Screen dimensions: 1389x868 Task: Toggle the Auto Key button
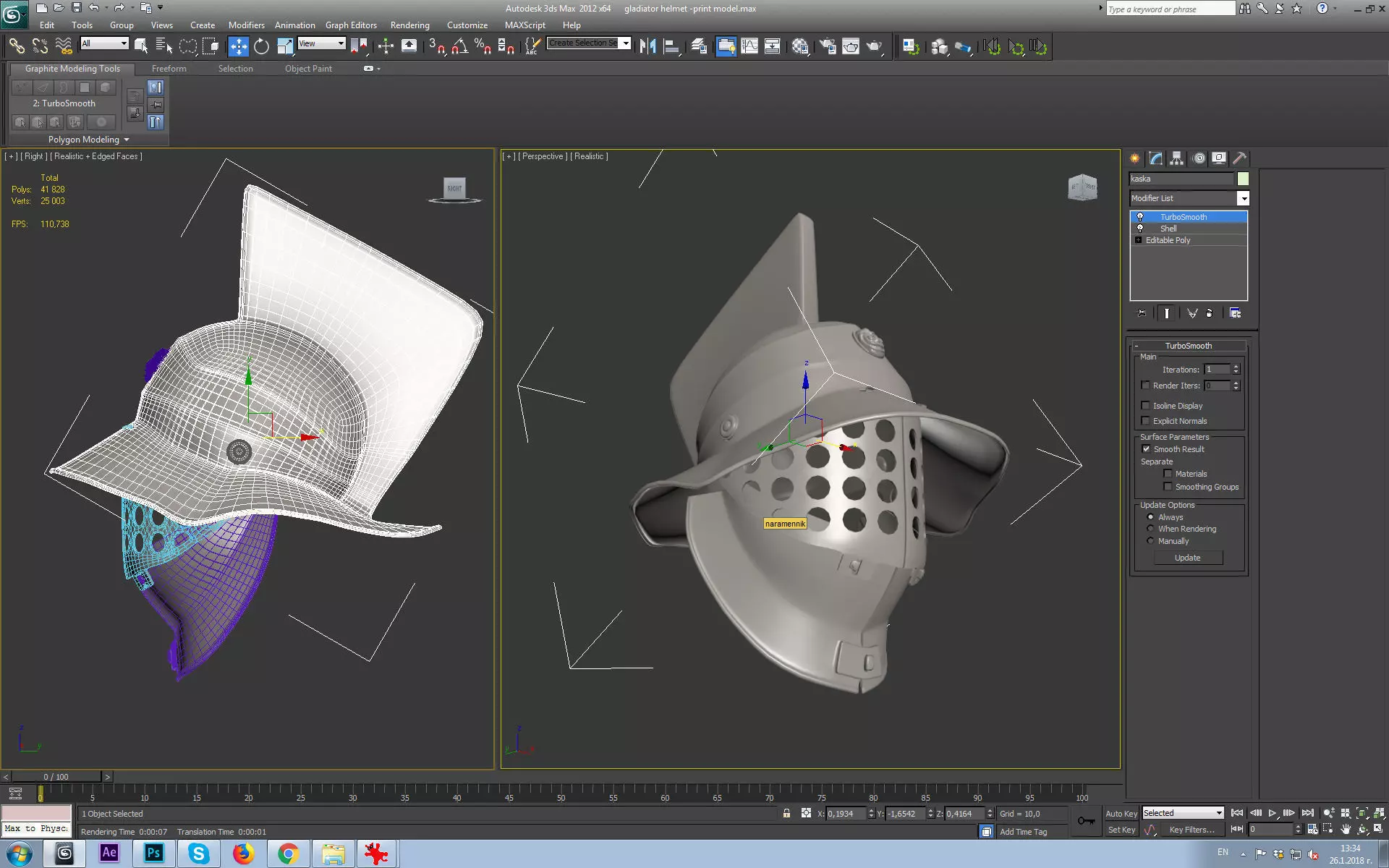tap(1121, 814)
